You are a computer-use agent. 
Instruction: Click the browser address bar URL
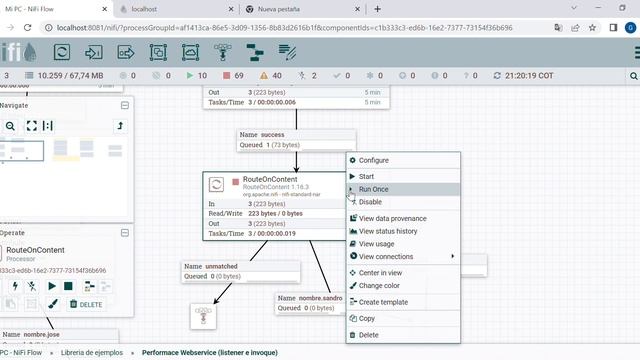tap(284, 28)
